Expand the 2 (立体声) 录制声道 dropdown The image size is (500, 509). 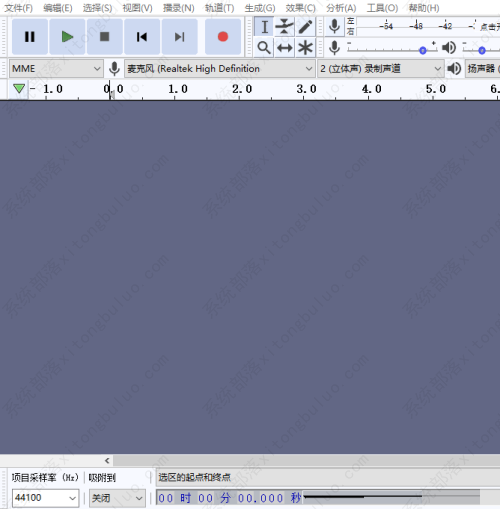(381, 69)
